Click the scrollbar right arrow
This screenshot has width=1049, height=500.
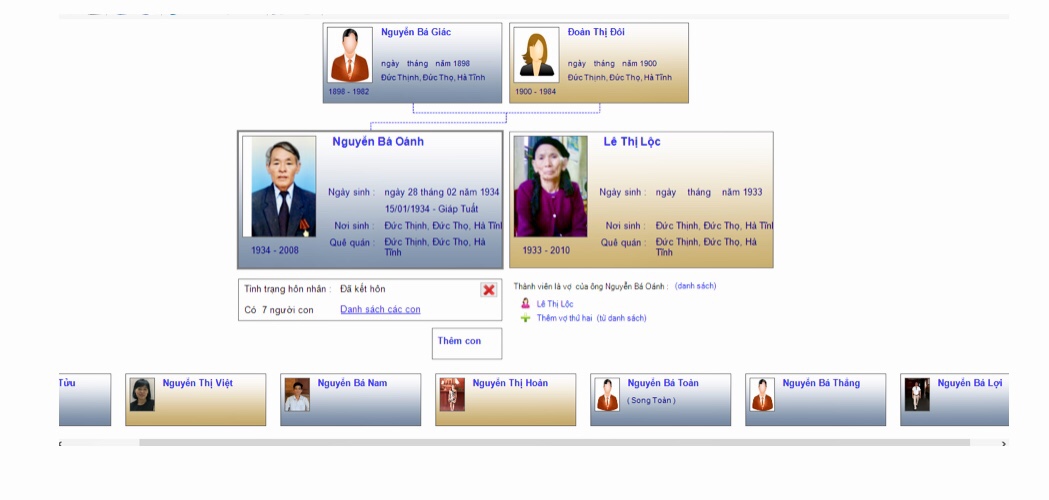coord(1003,443)
